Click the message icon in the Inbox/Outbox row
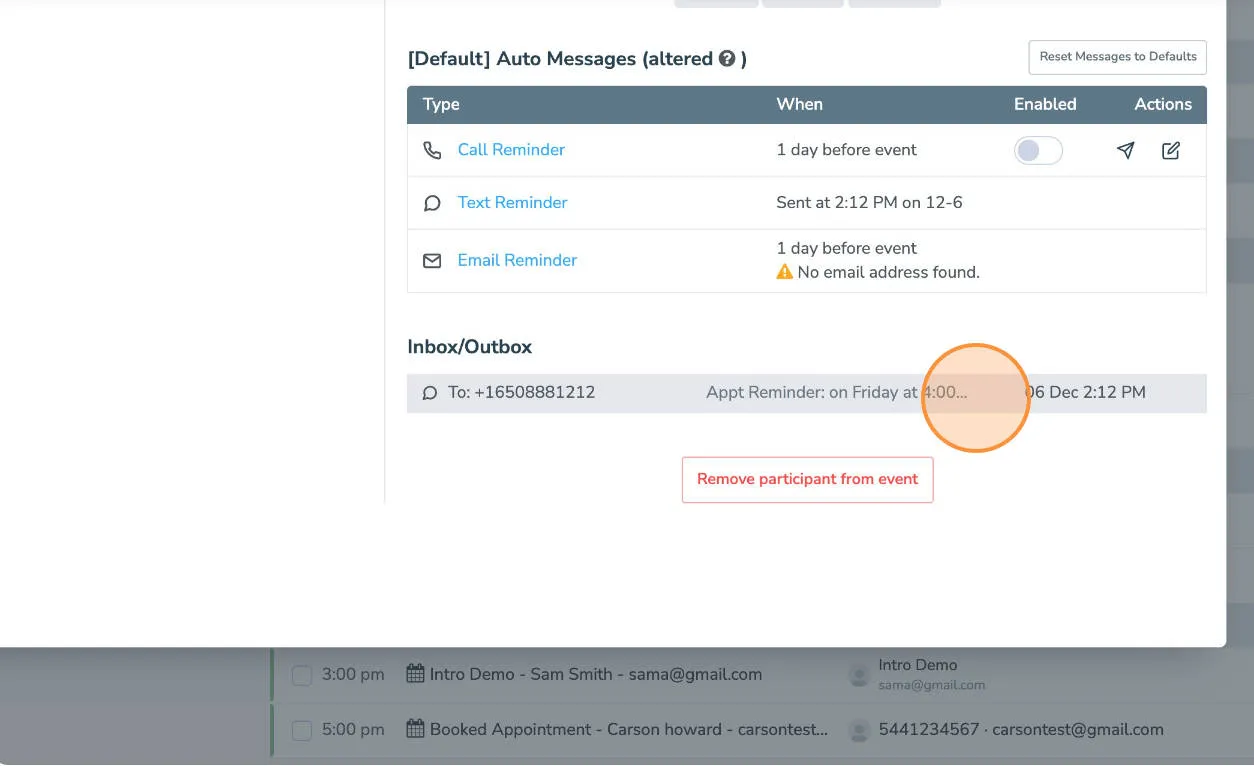This screenshot has height=766, width=1254. 431,392
